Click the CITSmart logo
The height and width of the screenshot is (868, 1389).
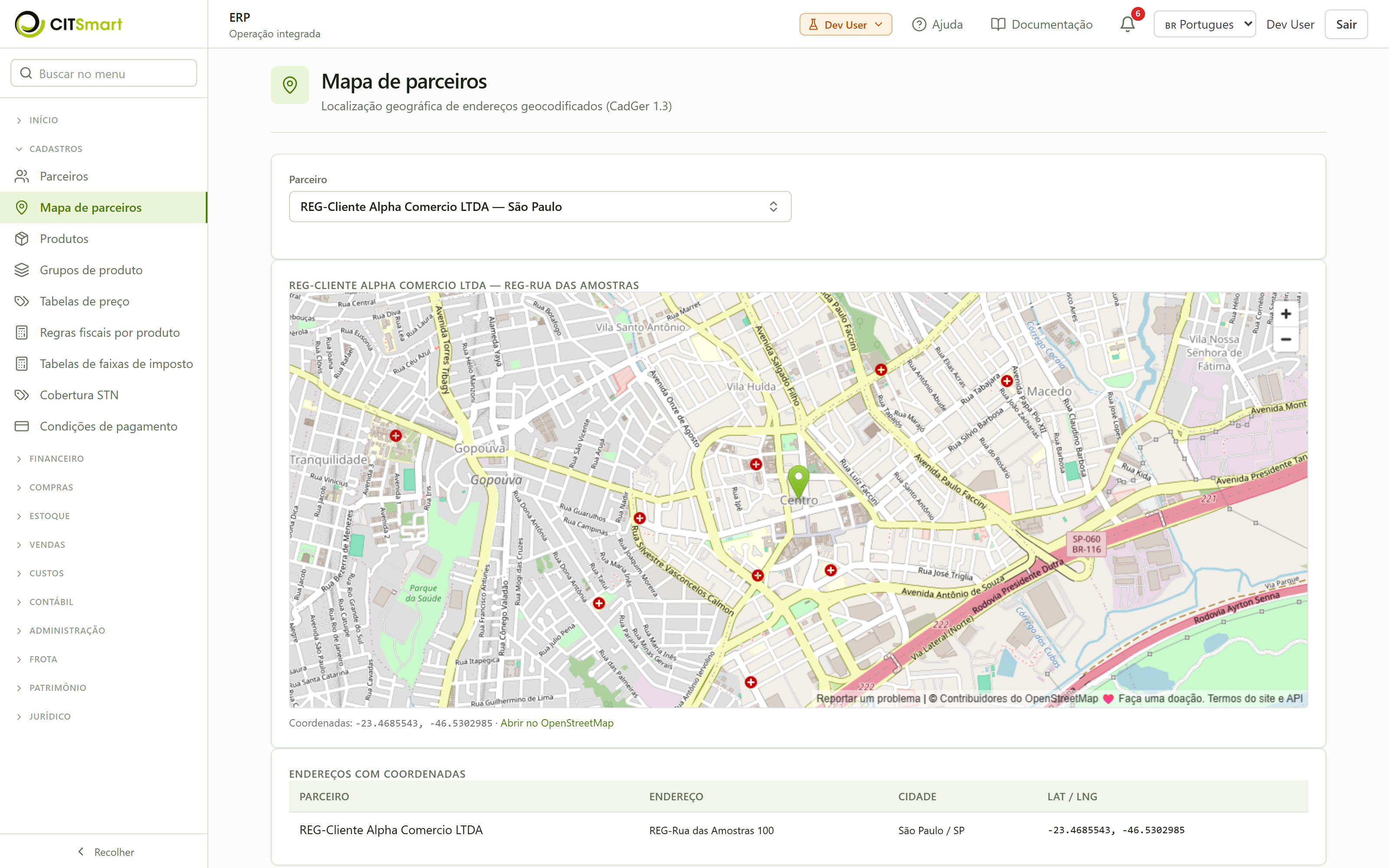coord(68,24)
